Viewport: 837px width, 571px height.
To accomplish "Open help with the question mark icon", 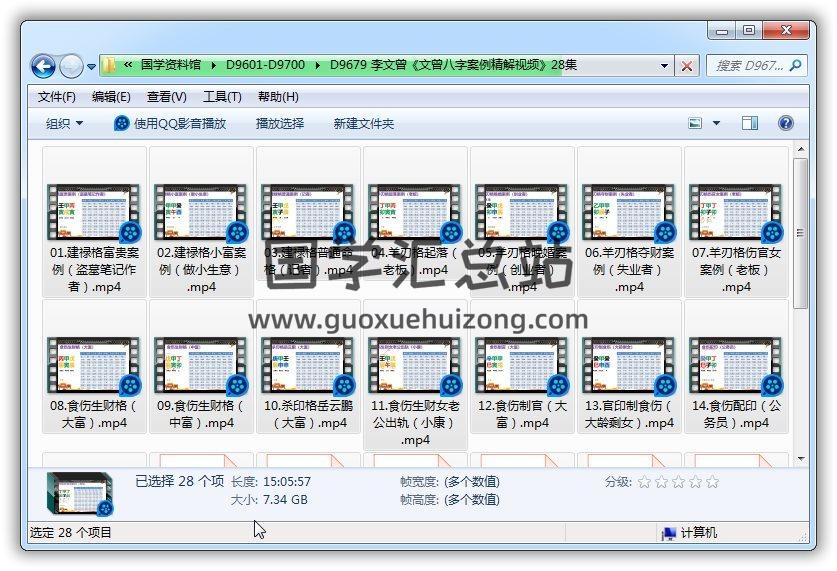I will pyautogui.click(x=785, y=124).
